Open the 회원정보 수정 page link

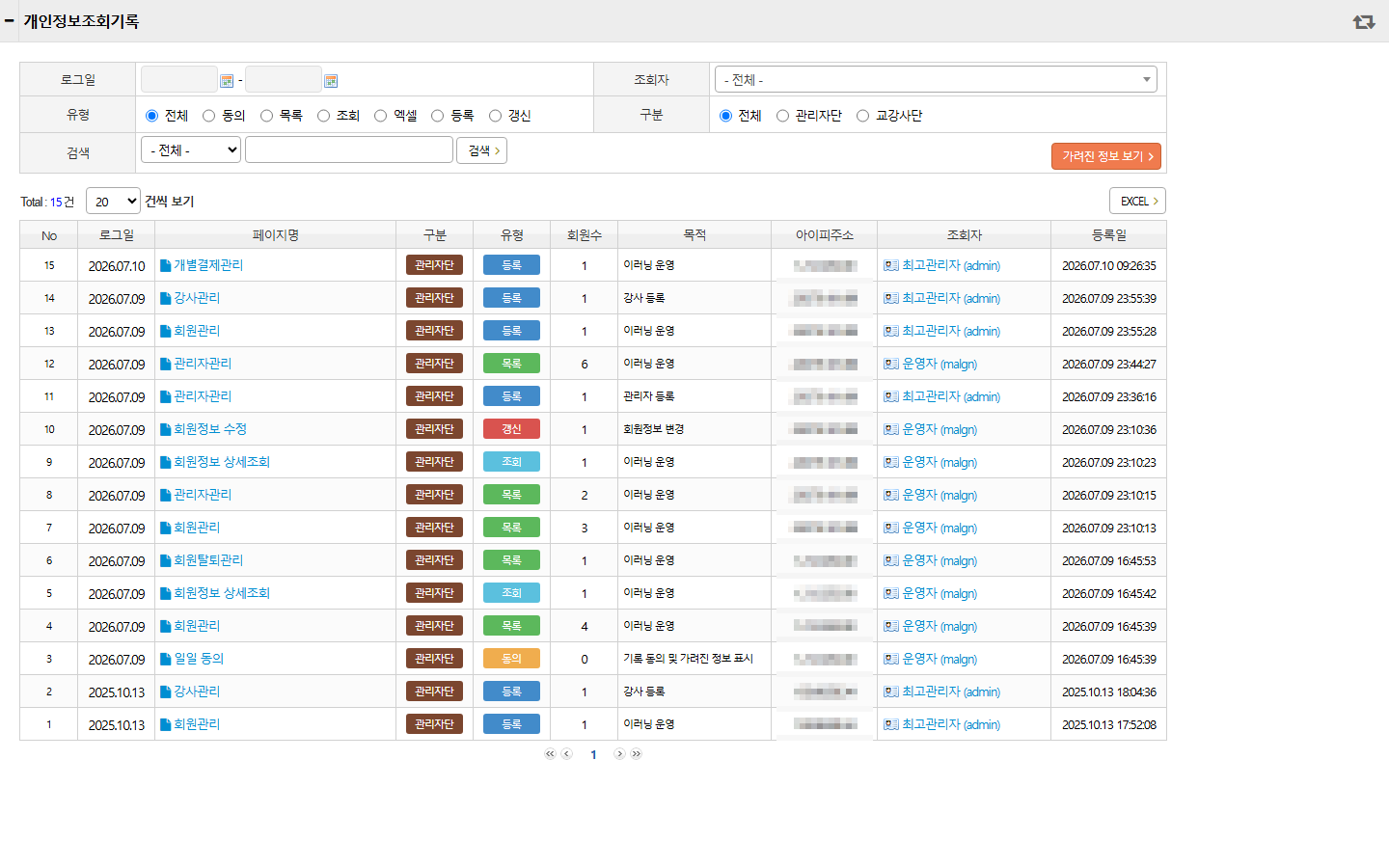[x=210, y=429]
